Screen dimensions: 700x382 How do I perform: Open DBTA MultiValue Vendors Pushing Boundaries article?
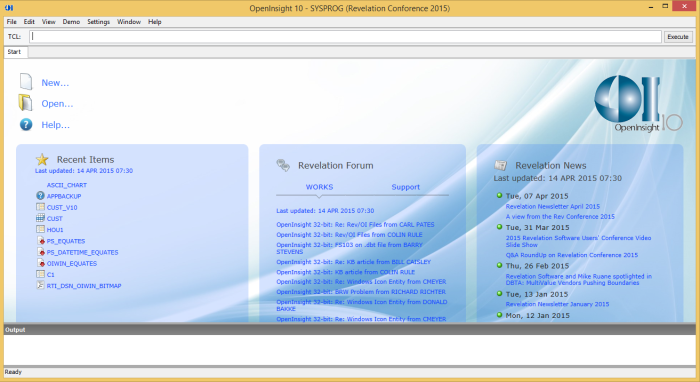[x=579, y=279]
